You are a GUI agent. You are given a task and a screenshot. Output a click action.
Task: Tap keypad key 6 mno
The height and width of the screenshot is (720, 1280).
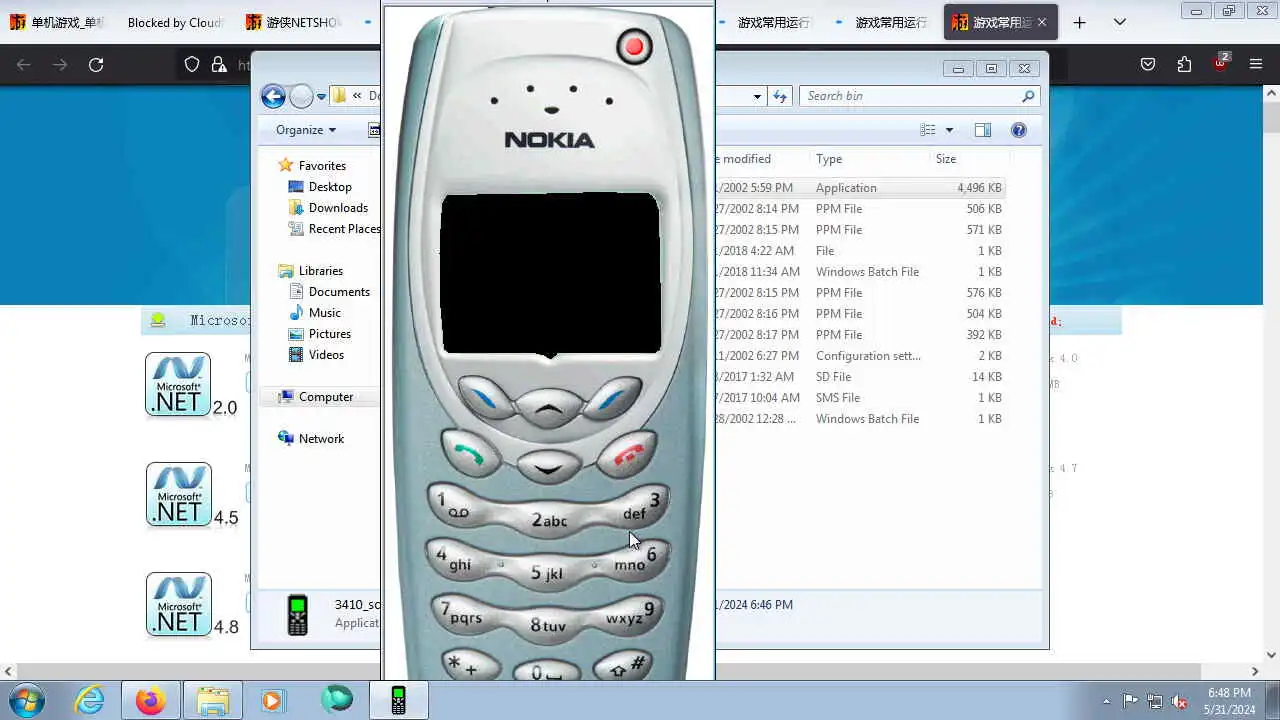[636, 559]
